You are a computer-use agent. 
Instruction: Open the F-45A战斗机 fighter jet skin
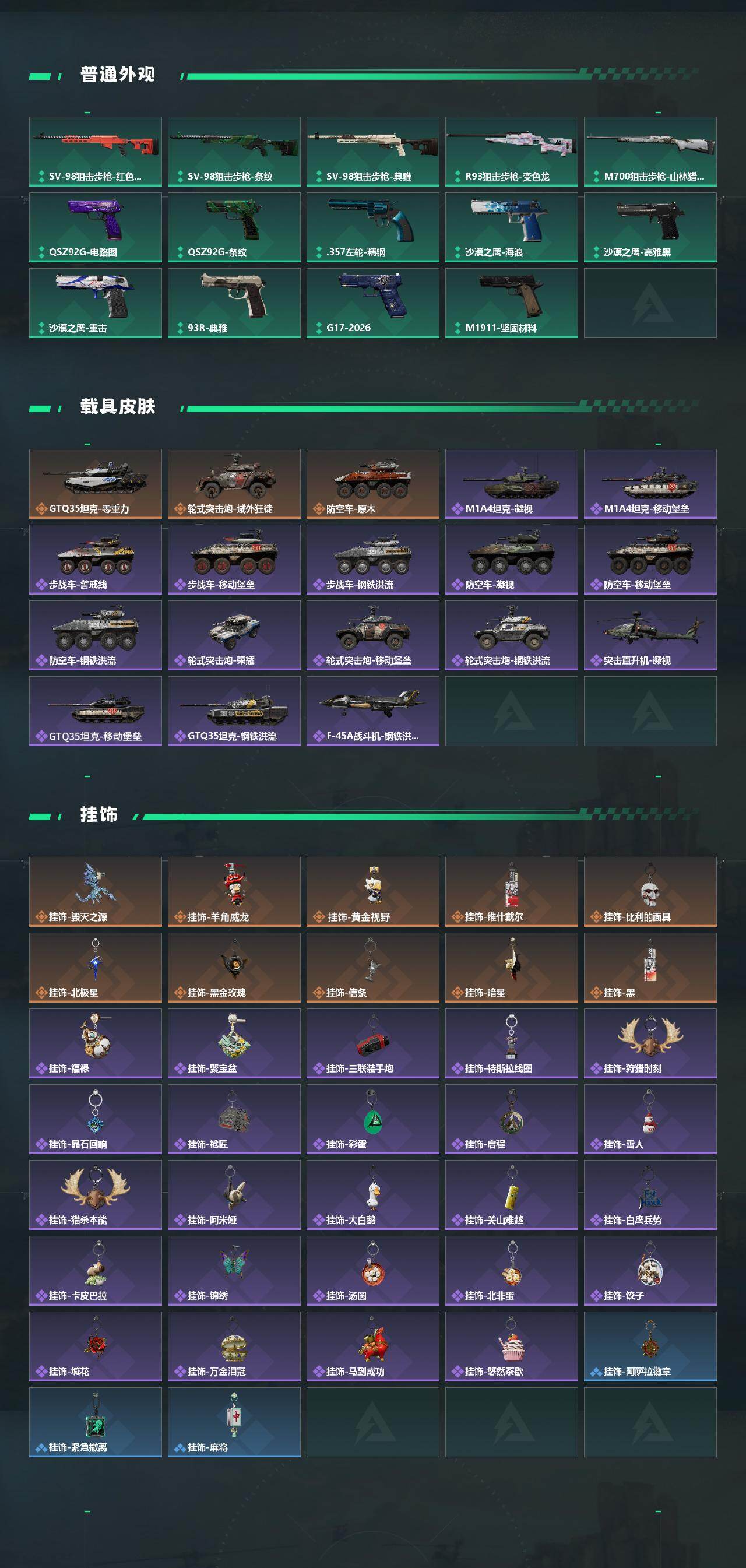pos(373,711)
